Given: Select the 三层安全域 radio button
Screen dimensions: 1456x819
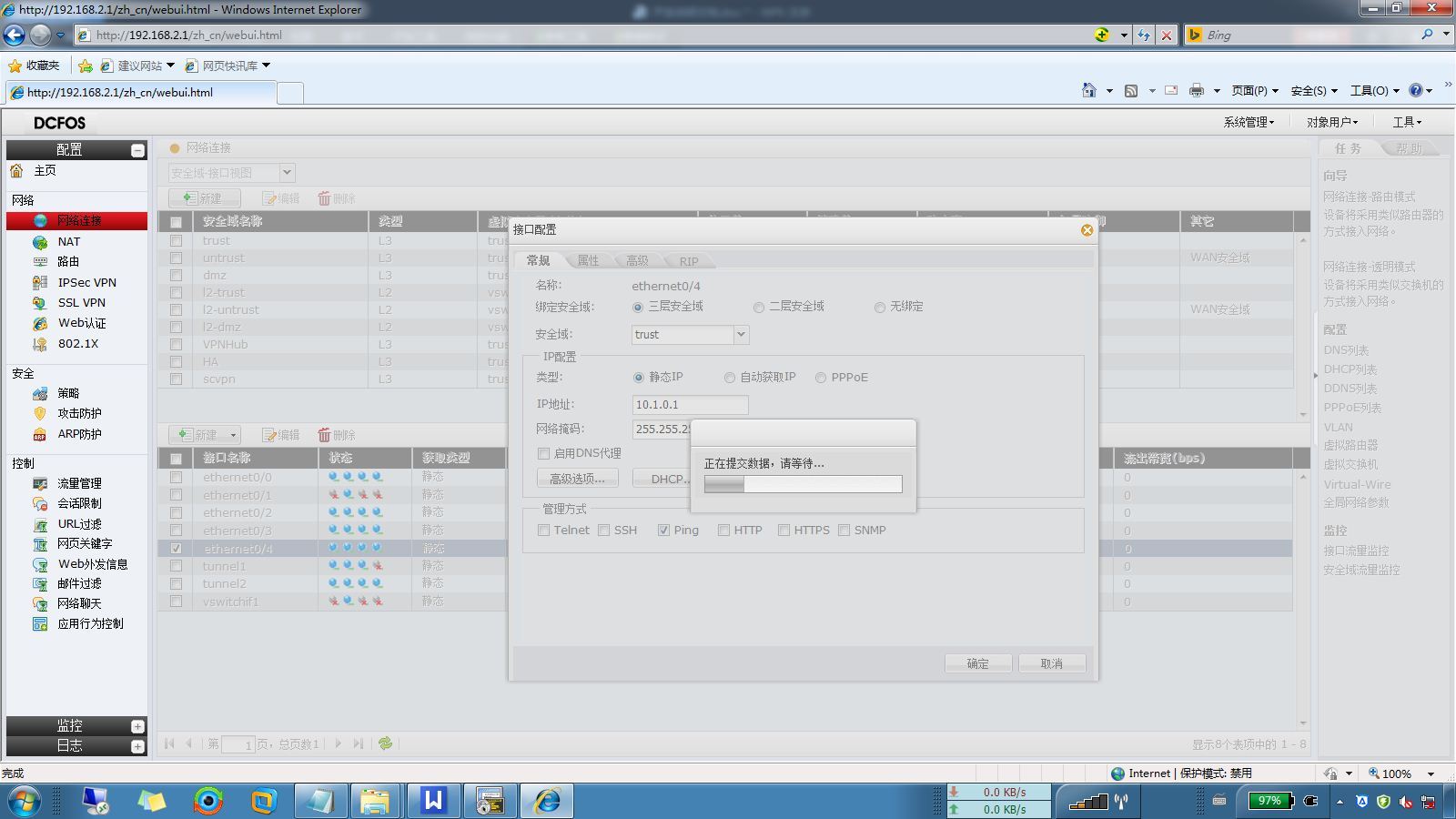Looking at the screenshot, I should 638,308.
